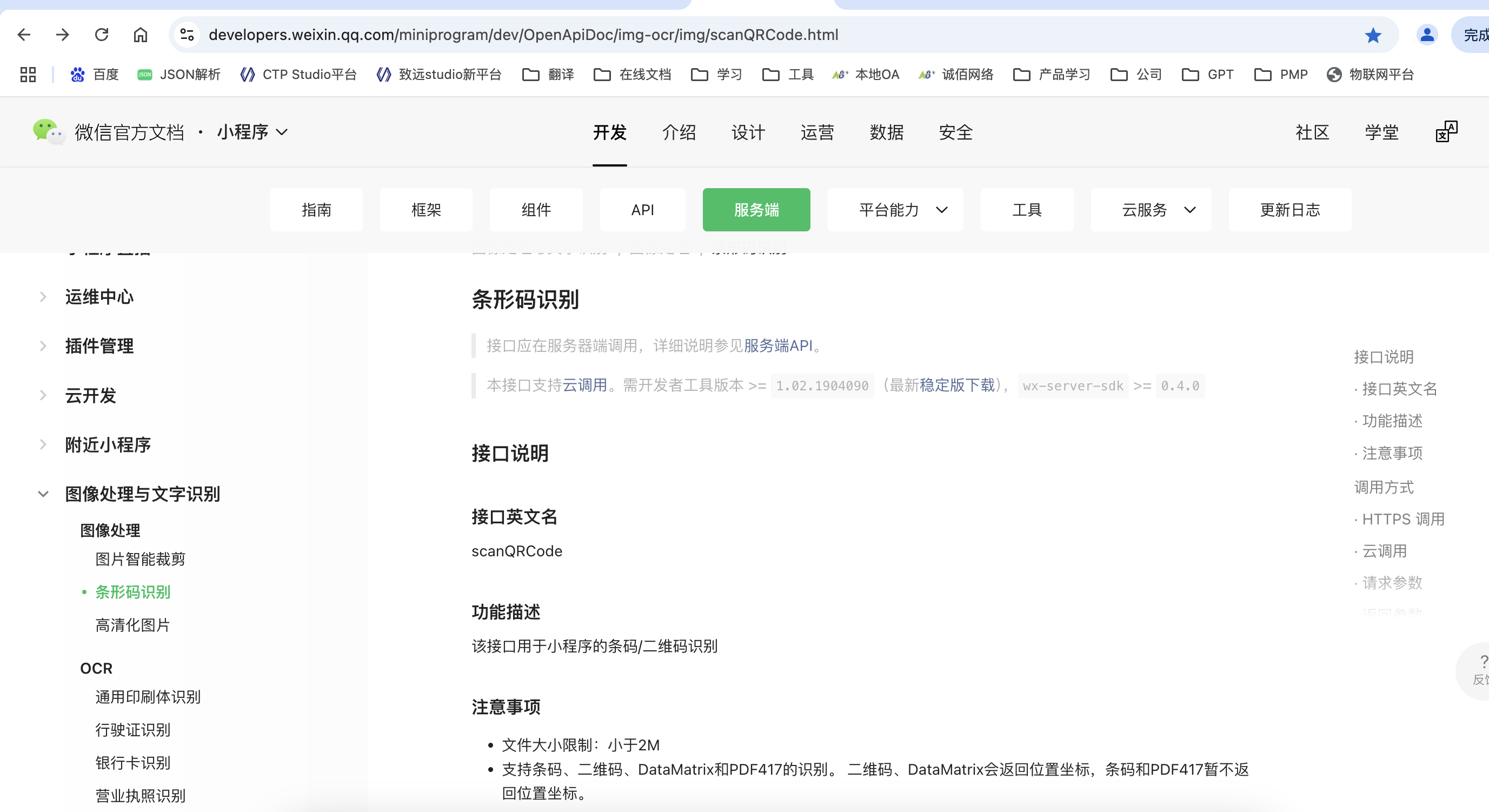Open the browser profile avatar icon
The image size is (1489, 812).
1427,35
